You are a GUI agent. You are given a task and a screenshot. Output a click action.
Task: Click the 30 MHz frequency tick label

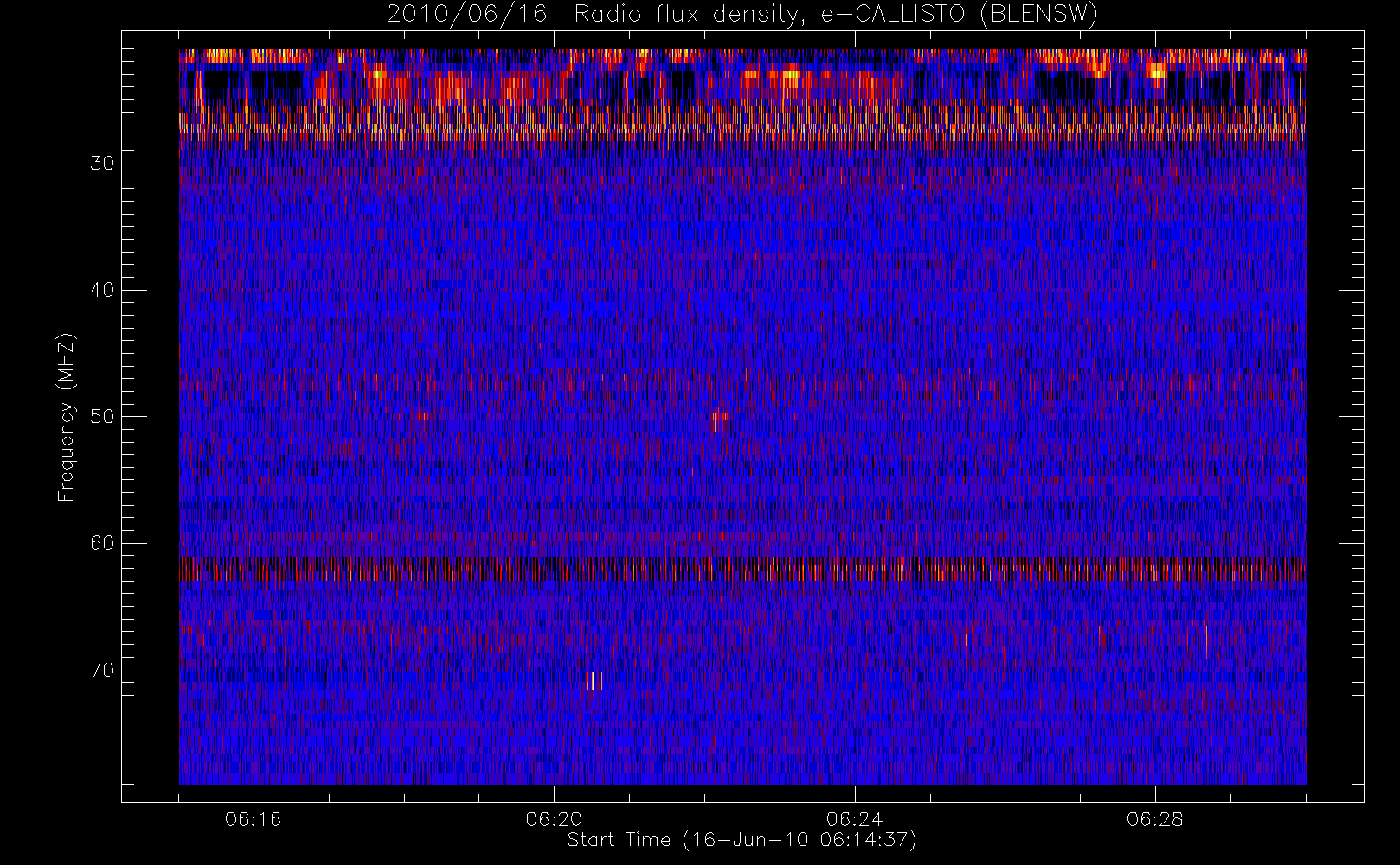[102, 163]
